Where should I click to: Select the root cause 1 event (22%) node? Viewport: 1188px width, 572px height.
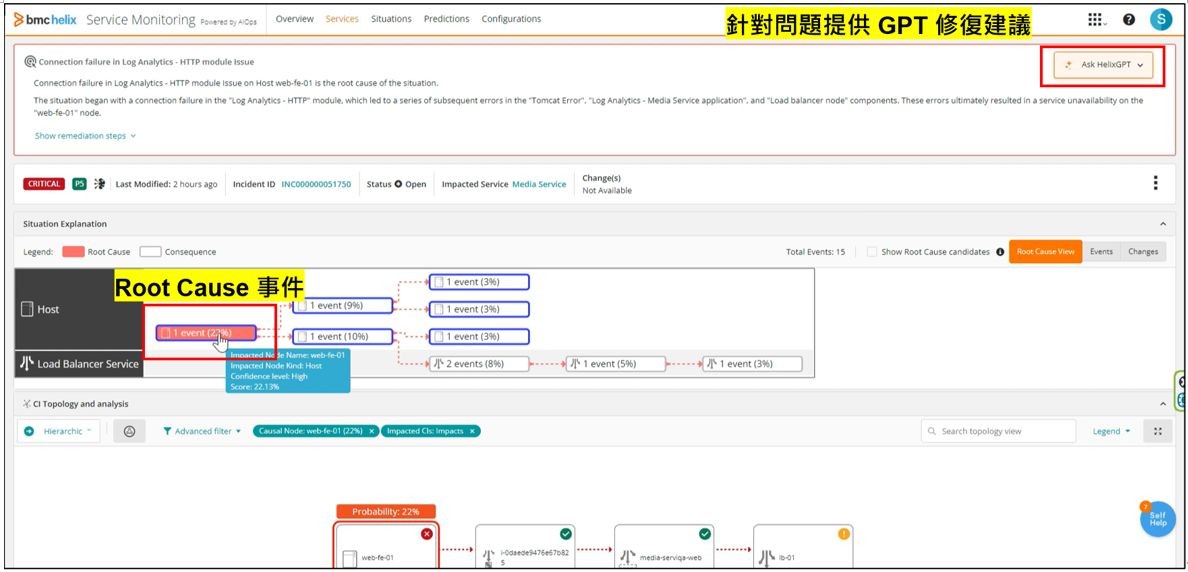click(x=206, y=333)
